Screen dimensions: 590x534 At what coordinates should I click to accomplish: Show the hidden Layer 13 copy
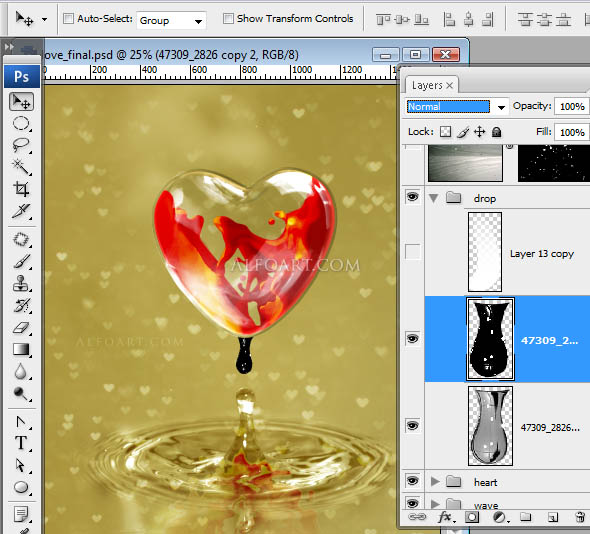(x=412, y=251)
